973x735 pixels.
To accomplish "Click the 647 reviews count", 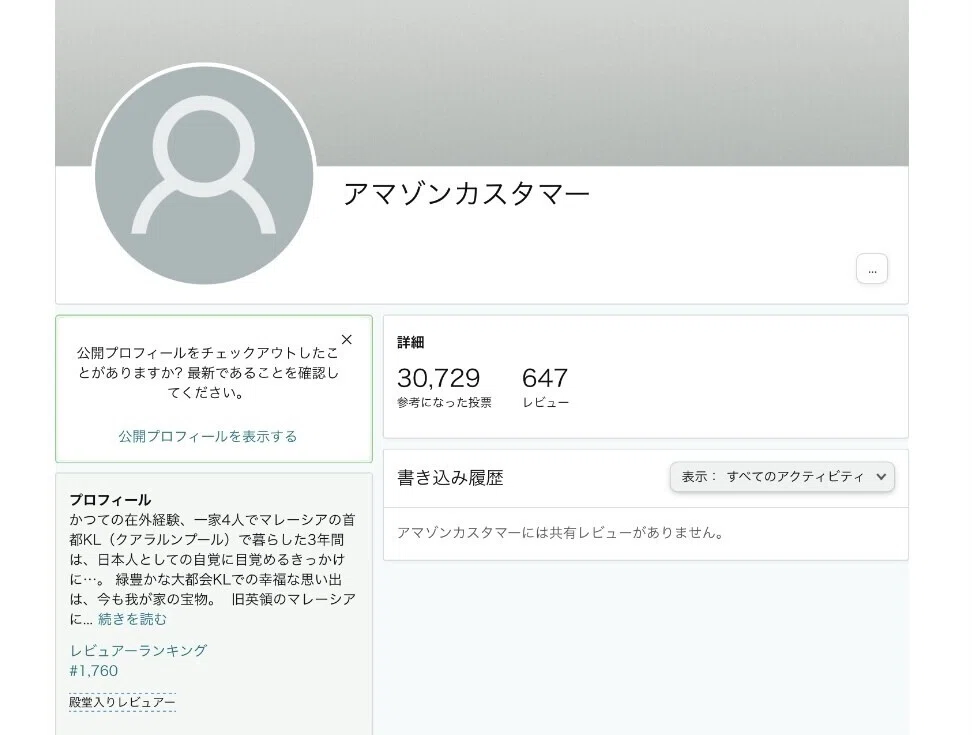I will (x=545, y=377).
